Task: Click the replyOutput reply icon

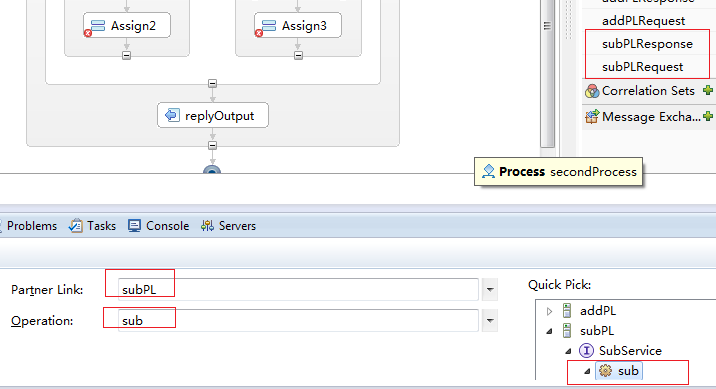Action: point(172,115)
